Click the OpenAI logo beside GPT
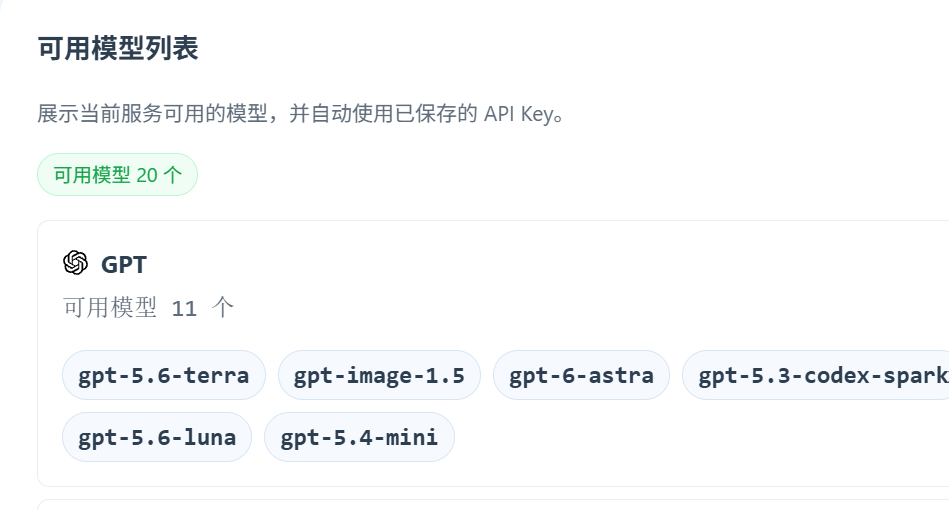The height and width of the screenshot is (510, 949). [x=75, y=263]
